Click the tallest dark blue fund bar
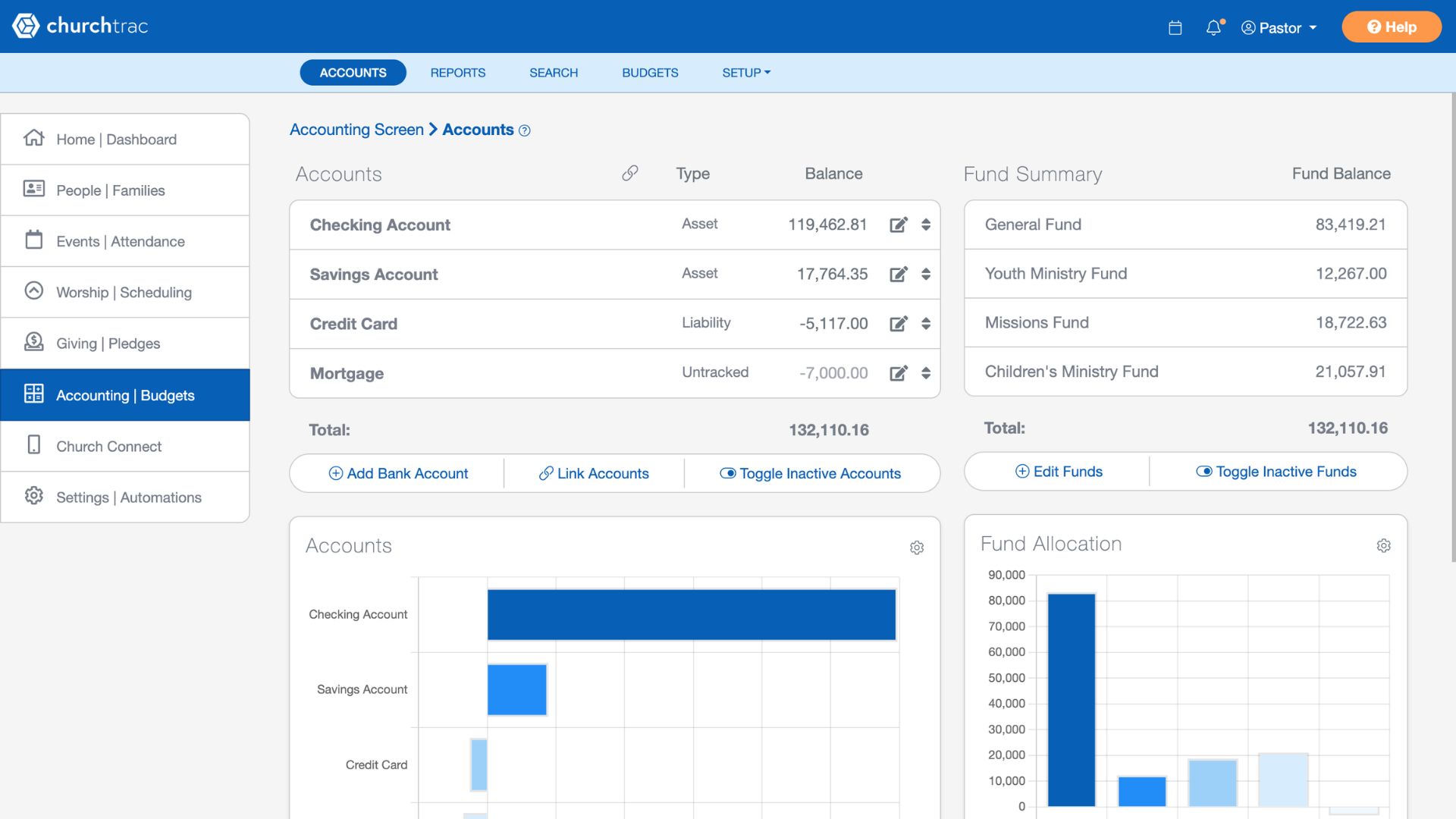The height and width of the screenshot is (819, 1456). (1072, 700)
